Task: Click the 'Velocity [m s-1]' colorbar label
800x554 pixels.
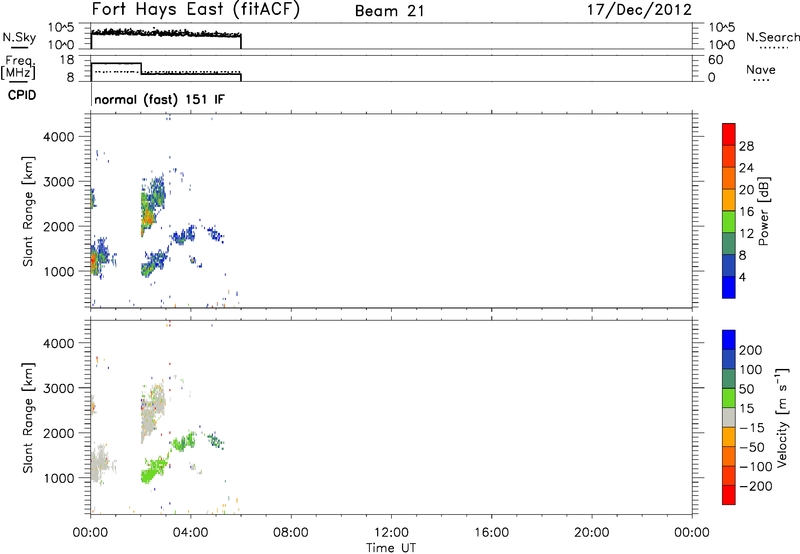Action: [782, 417]
